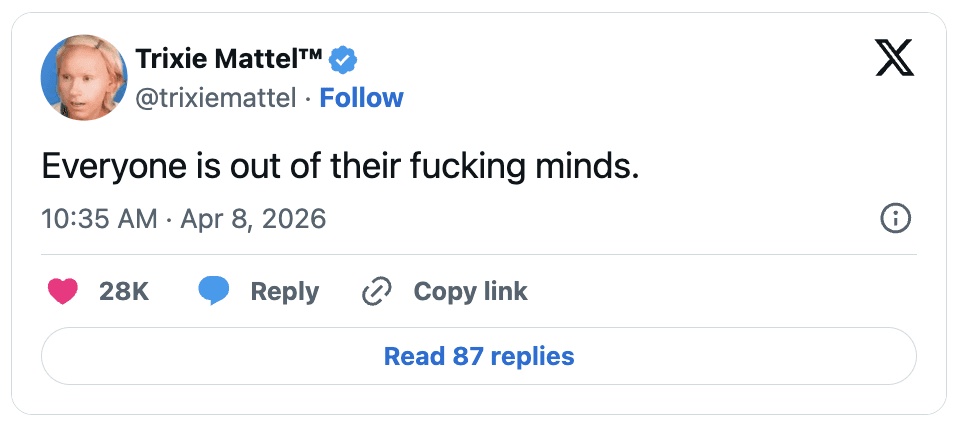Click the 28K likes count
Viewport: 960px width, 422px height.
(124, 291)
